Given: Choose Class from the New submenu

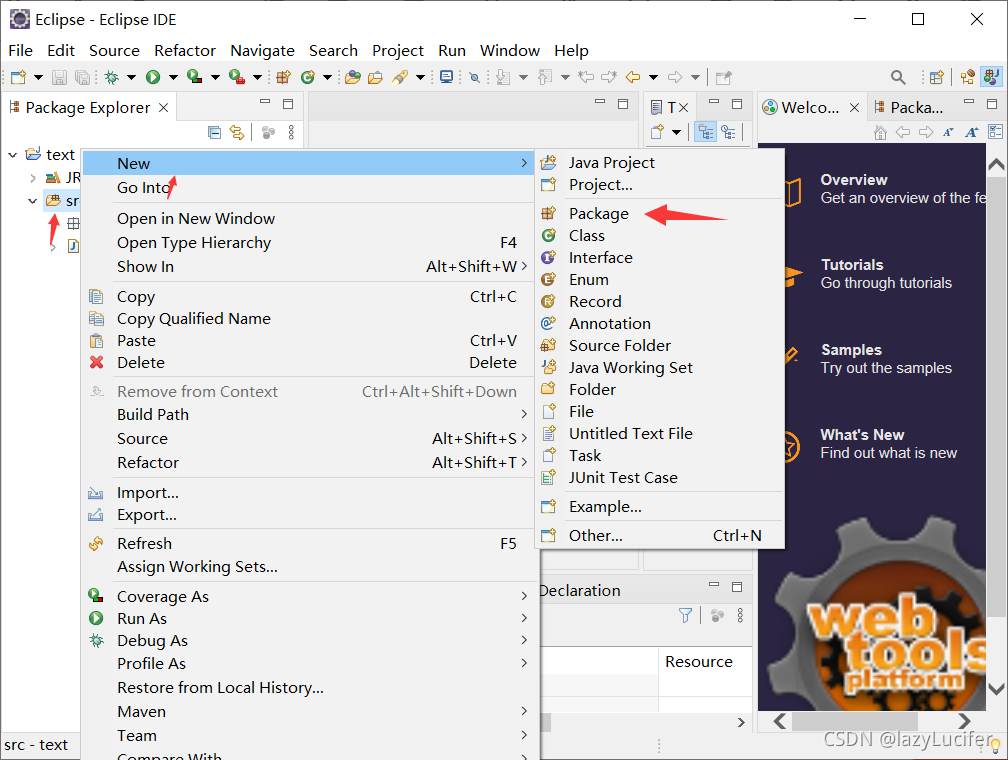Looking at the screenshot, I should tap(660, 235).
